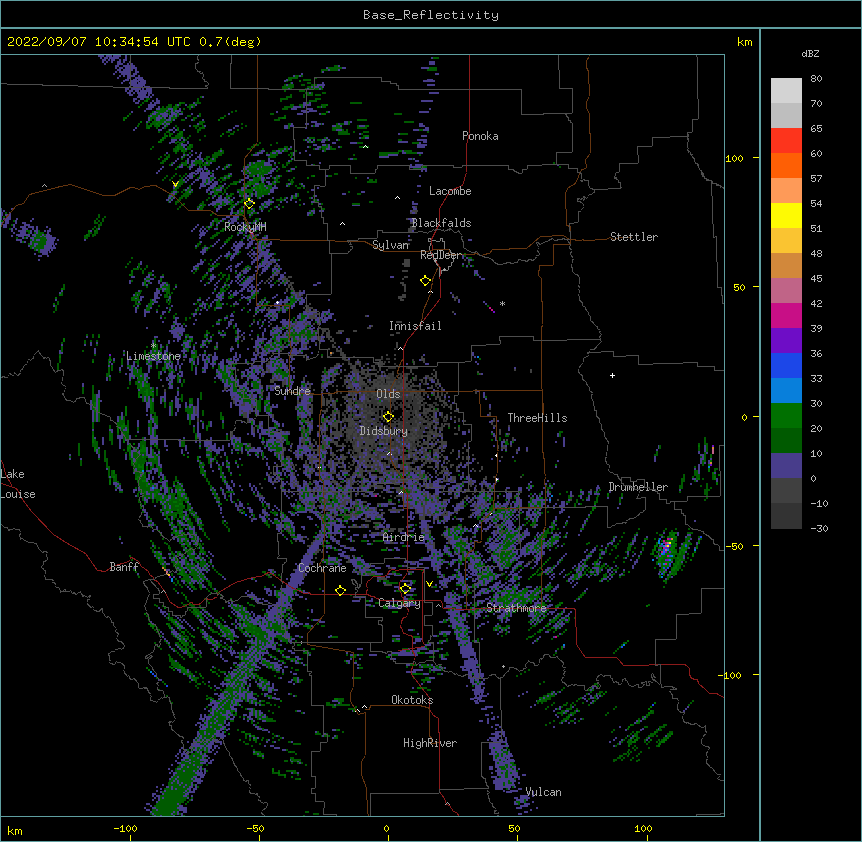862x842 pixels.
Task: Click the Vulcan label
Action: tap(543, 792)
